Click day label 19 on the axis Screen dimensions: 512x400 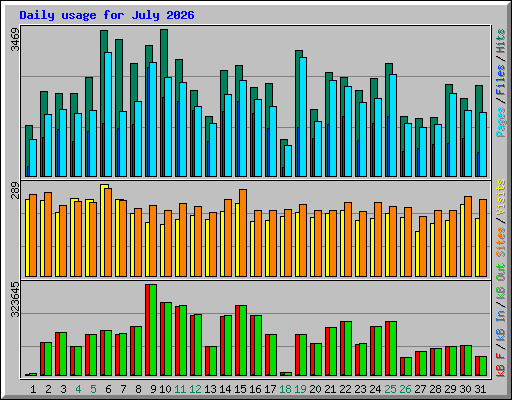coord(300,389)
